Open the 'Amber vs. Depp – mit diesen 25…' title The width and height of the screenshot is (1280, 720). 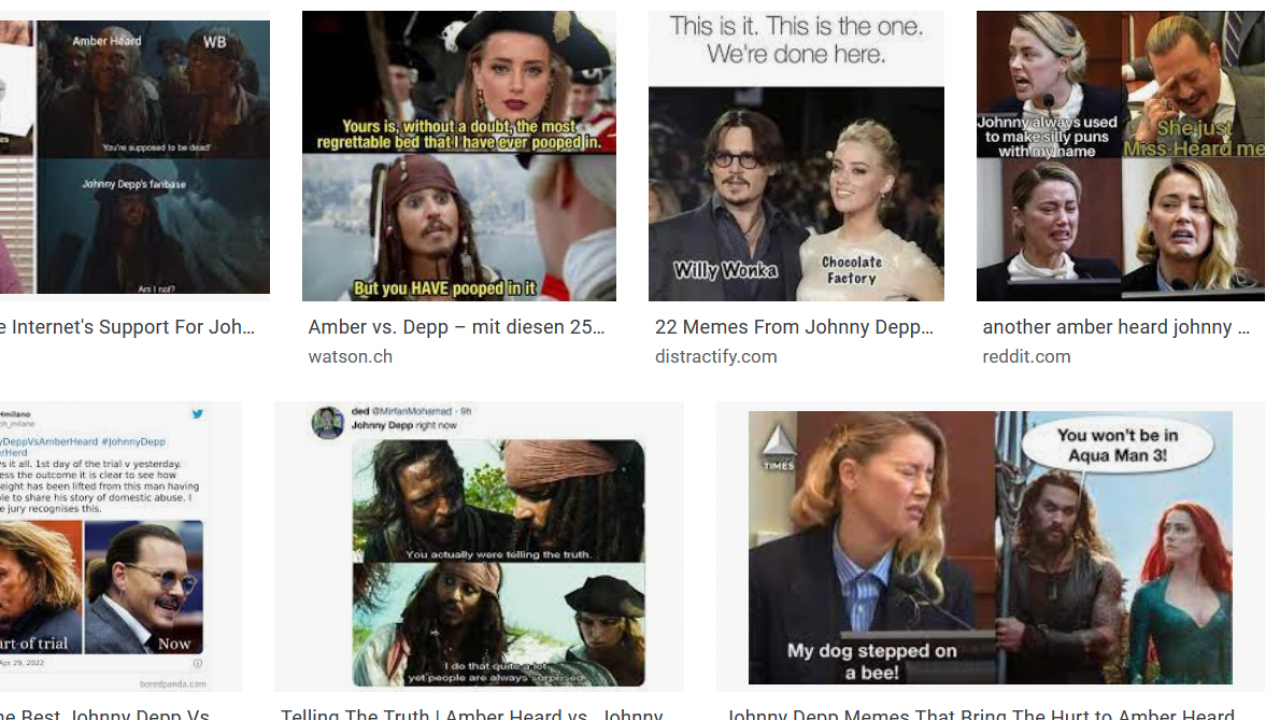tap(456, 327)
